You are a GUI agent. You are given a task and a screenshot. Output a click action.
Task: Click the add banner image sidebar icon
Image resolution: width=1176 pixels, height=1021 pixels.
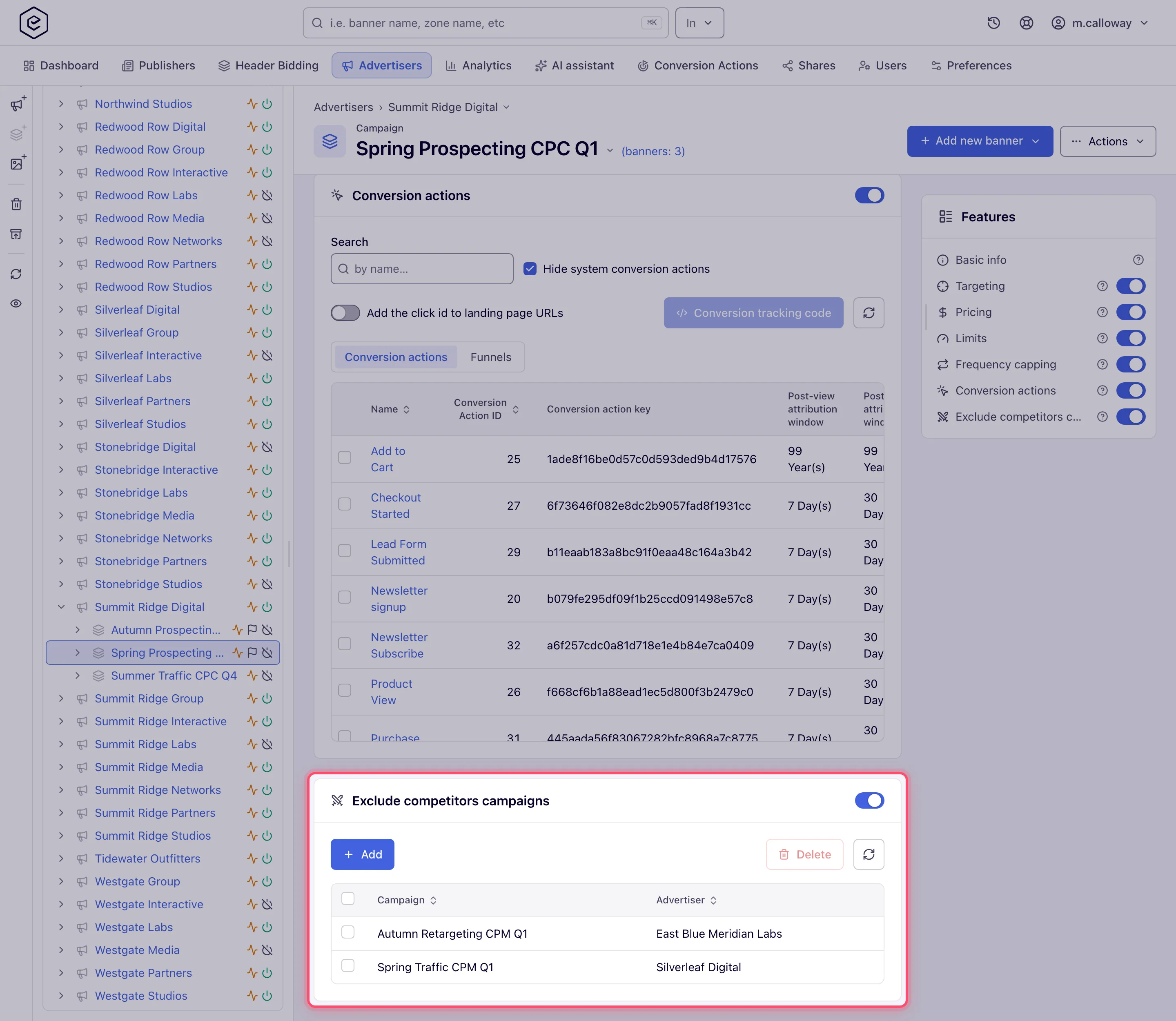click(18, 163)
